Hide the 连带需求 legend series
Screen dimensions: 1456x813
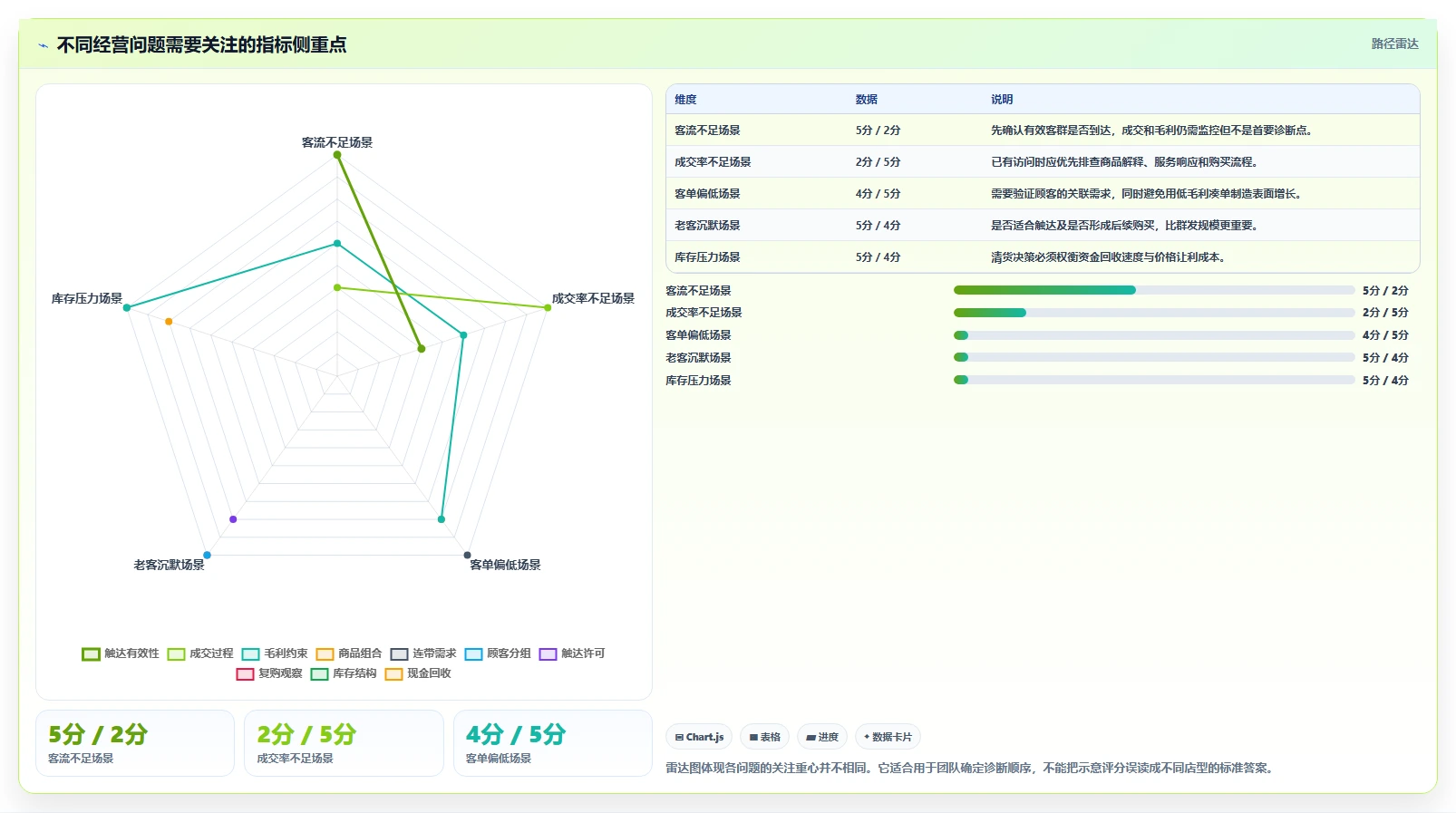coord(422,653)
